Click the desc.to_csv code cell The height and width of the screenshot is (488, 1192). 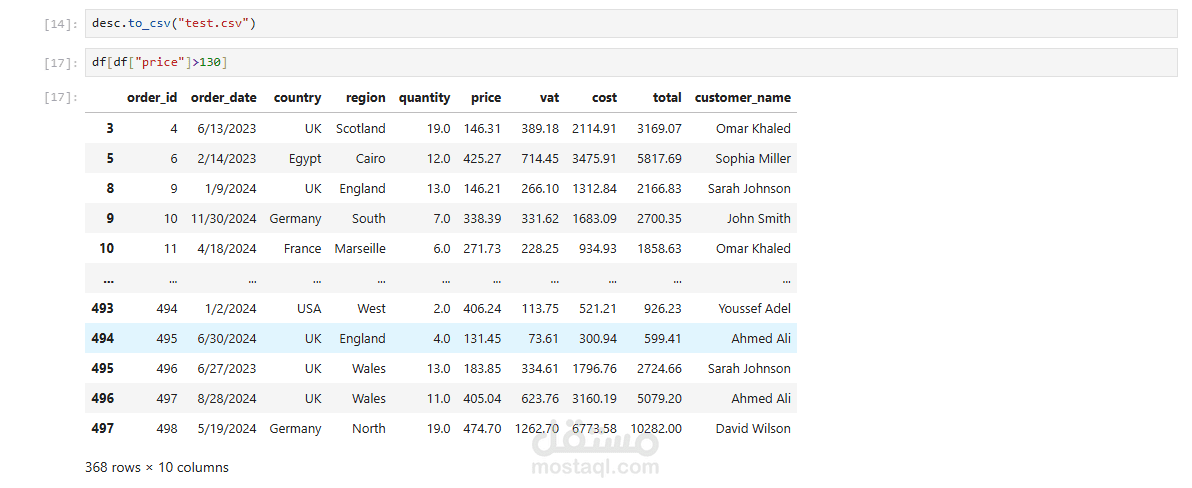click(631, 24)
